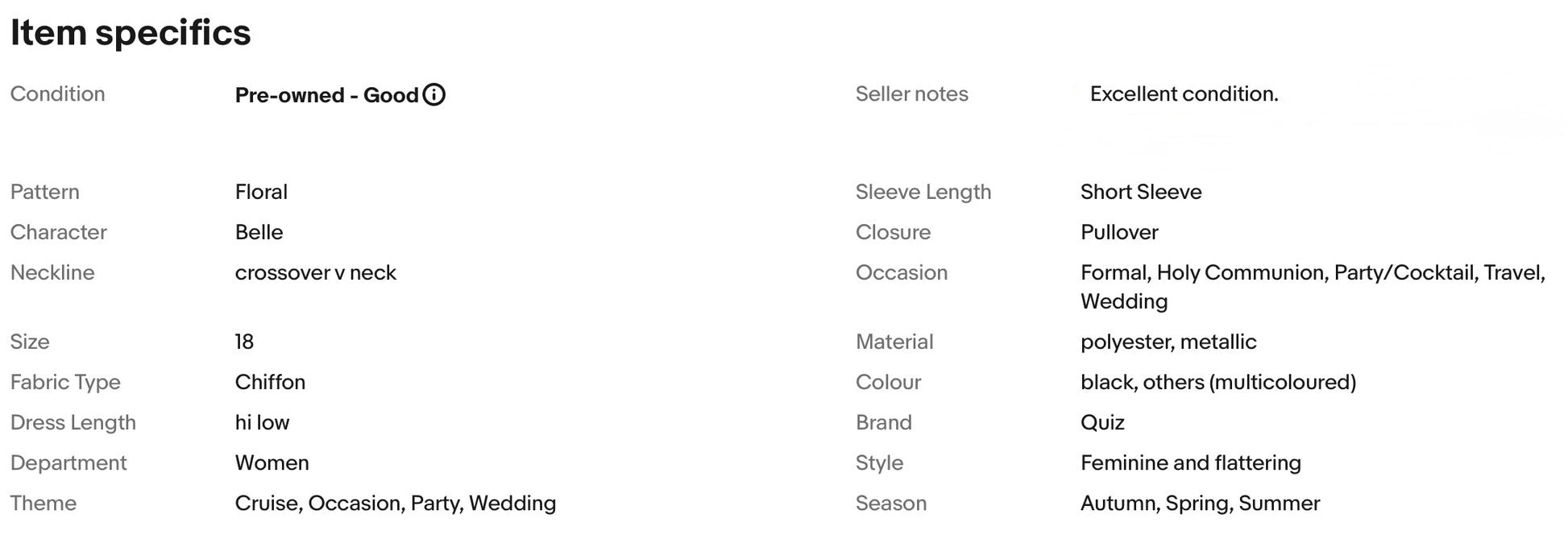
Task: Click the Cruise, Occasion, Party, Wedding theme
Action: pos(396,503)
